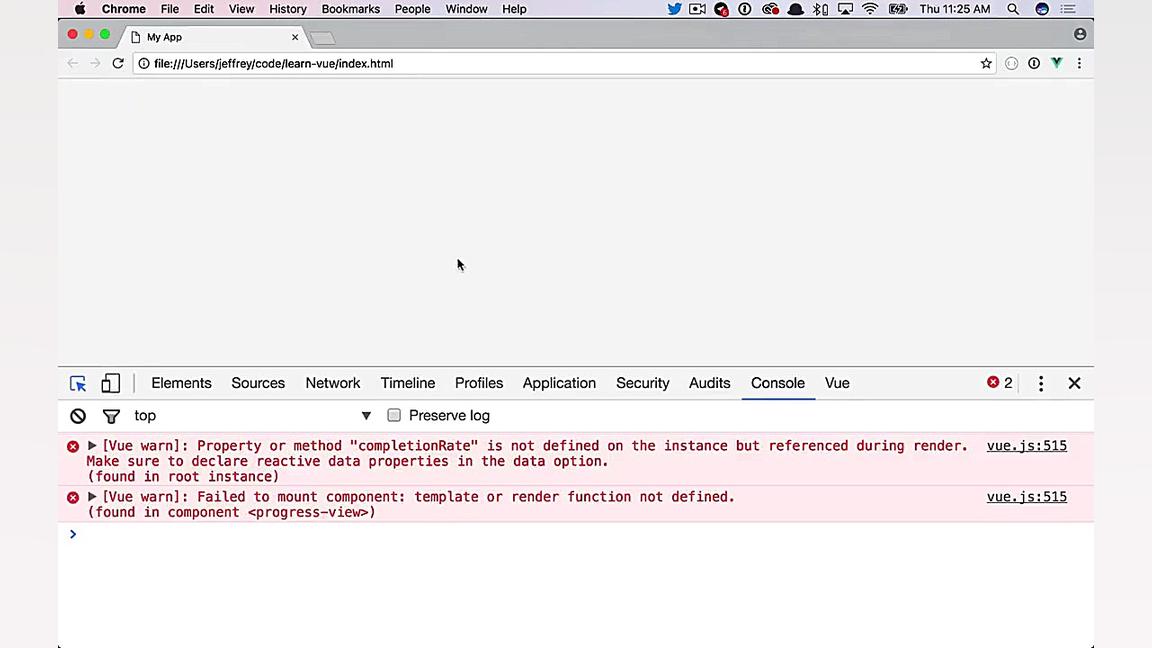This screenshot has width=1152, height=648.
Task: Select the inspect element picker icon
Action: click(78, 384)
